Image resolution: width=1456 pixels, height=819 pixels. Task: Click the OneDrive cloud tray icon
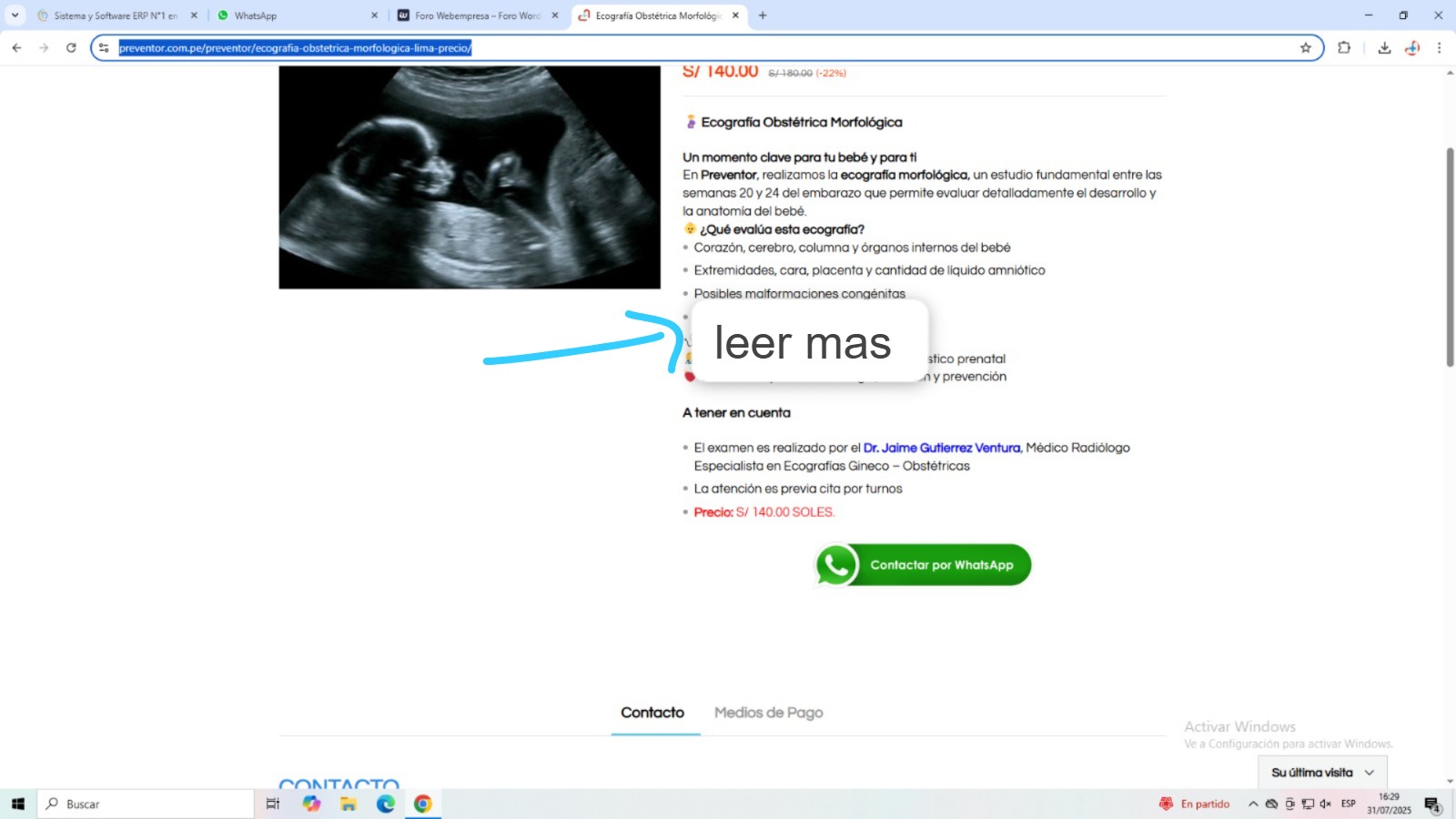click(1271, 804)
